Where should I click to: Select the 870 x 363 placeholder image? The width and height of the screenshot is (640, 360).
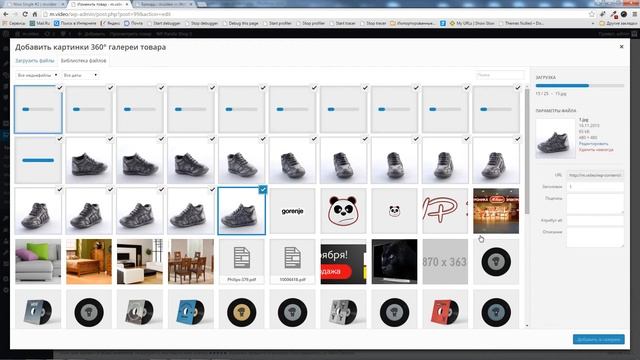[445, 262]
